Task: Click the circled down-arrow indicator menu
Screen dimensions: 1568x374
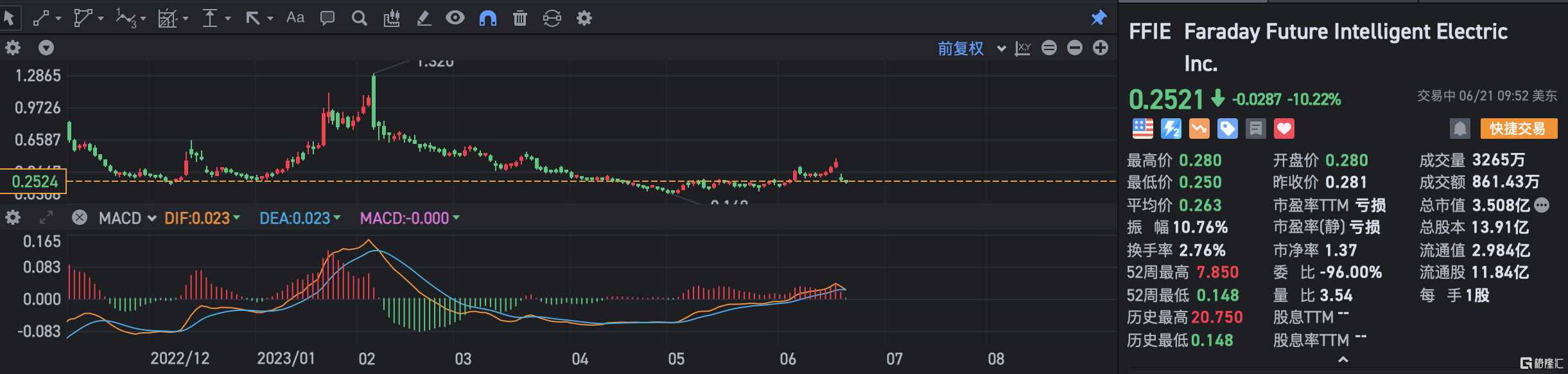Action: tap(46, 48)
